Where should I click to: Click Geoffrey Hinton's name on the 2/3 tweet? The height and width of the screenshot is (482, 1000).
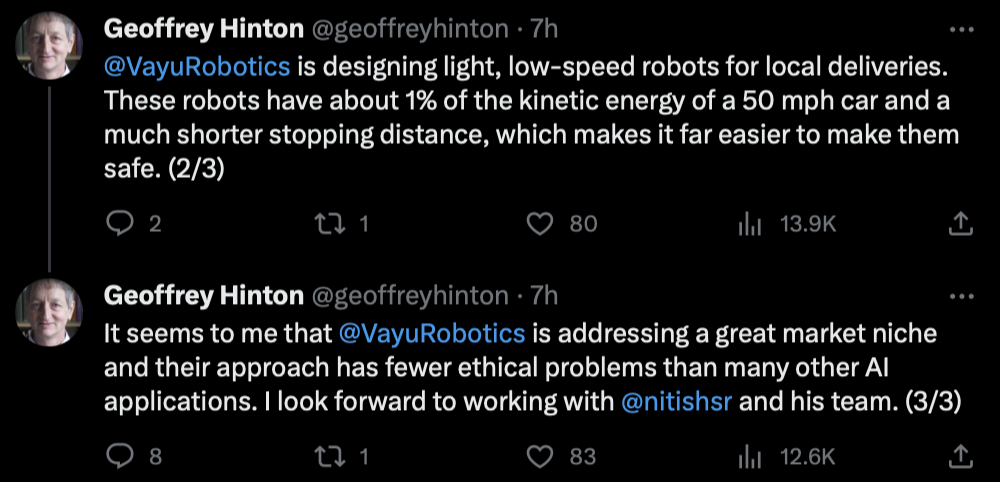click(x=203, y=30)
